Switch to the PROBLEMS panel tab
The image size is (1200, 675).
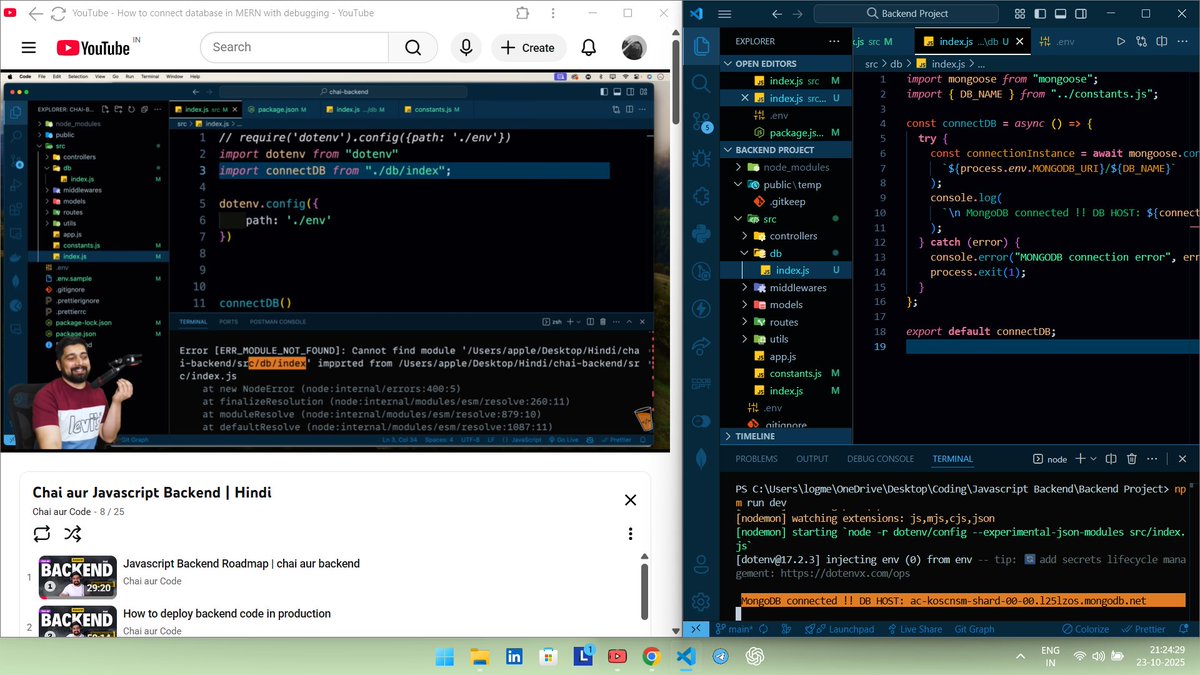point(756,459)
